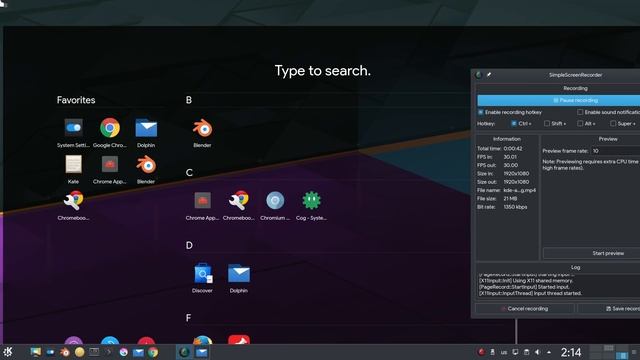Viewport: 640px width, 360px height.
Task: Click the red recording tray icon
Action: 481,352
